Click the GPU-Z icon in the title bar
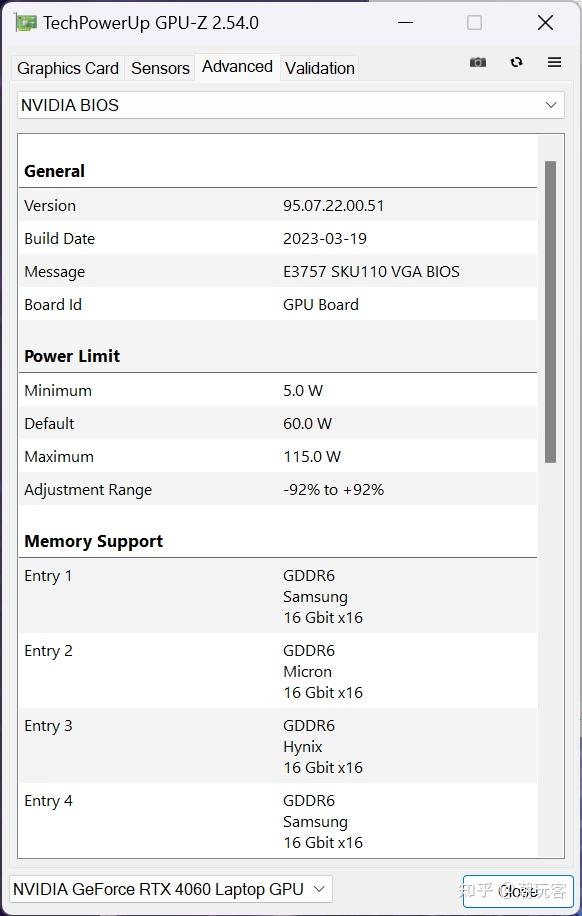Image resolution: width=582 pixels, height=916 pixels. [x=22, y=22]
